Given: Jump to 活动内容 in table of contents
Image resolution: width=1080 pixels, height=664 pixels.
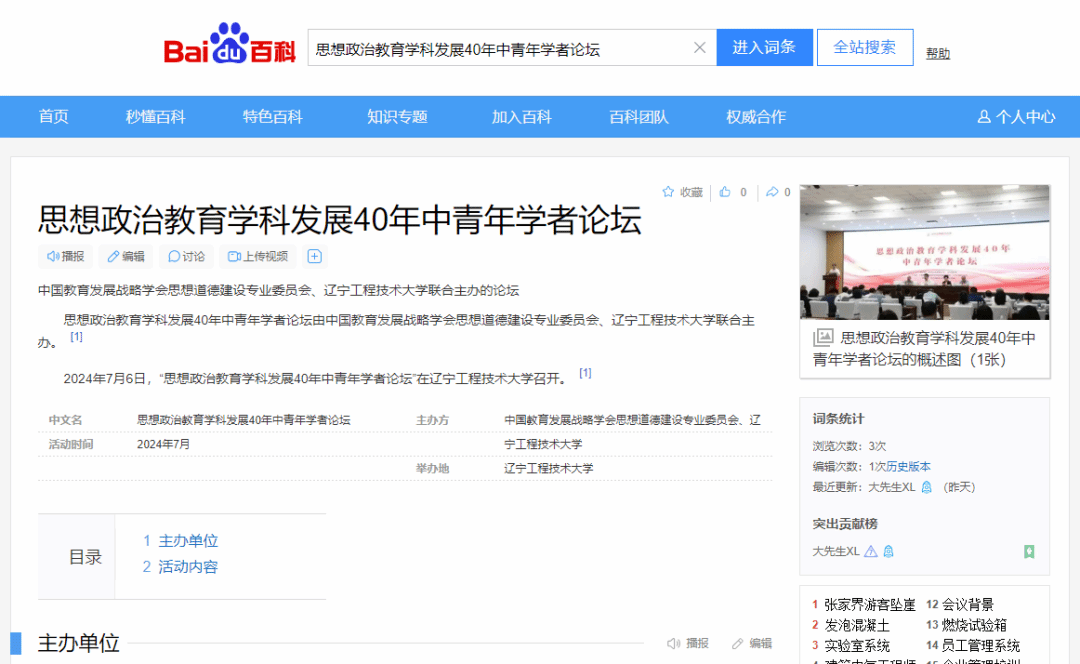Looking at the screenshot, I should coord(187,567).
